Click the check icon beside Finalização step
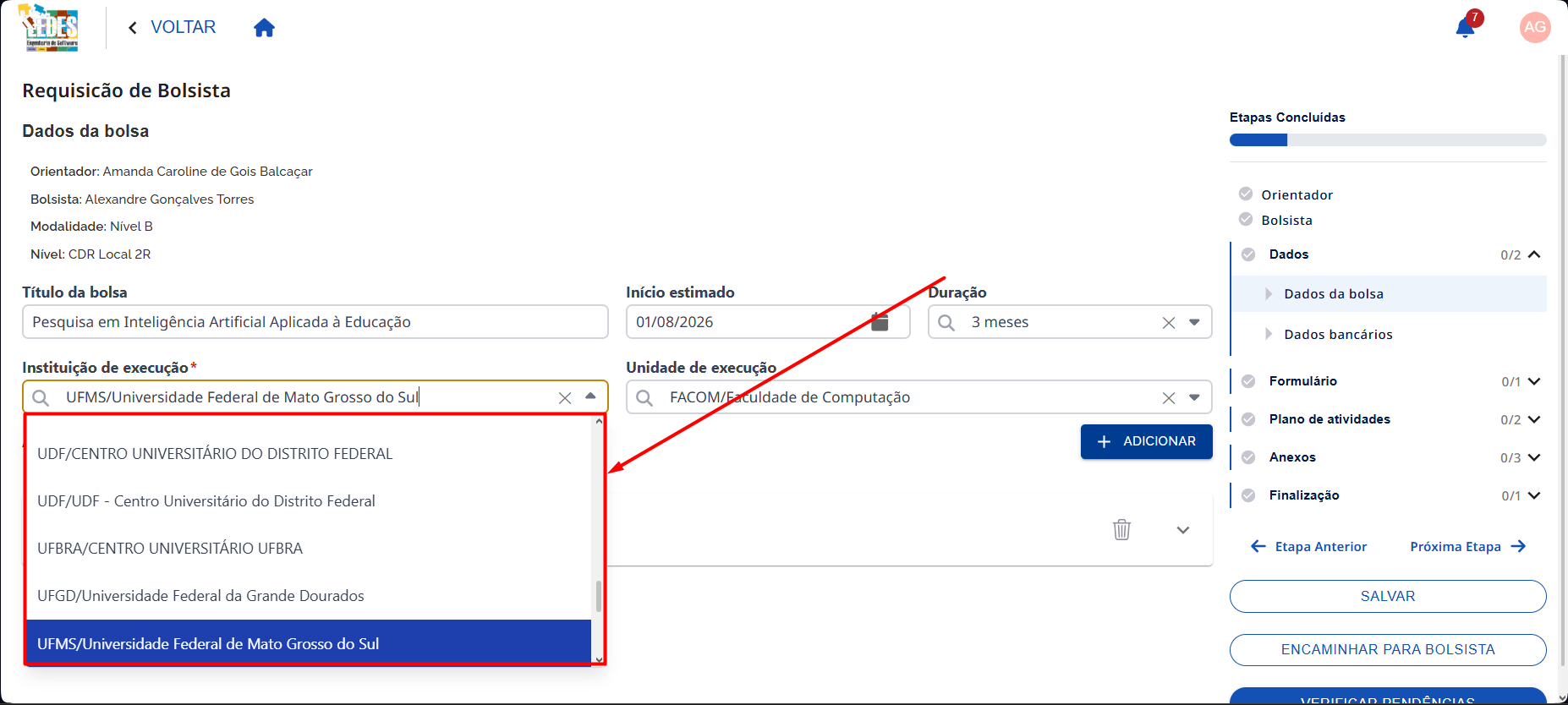The image size is (1568, 705). pyautogui.click(x=1248, y=495)
